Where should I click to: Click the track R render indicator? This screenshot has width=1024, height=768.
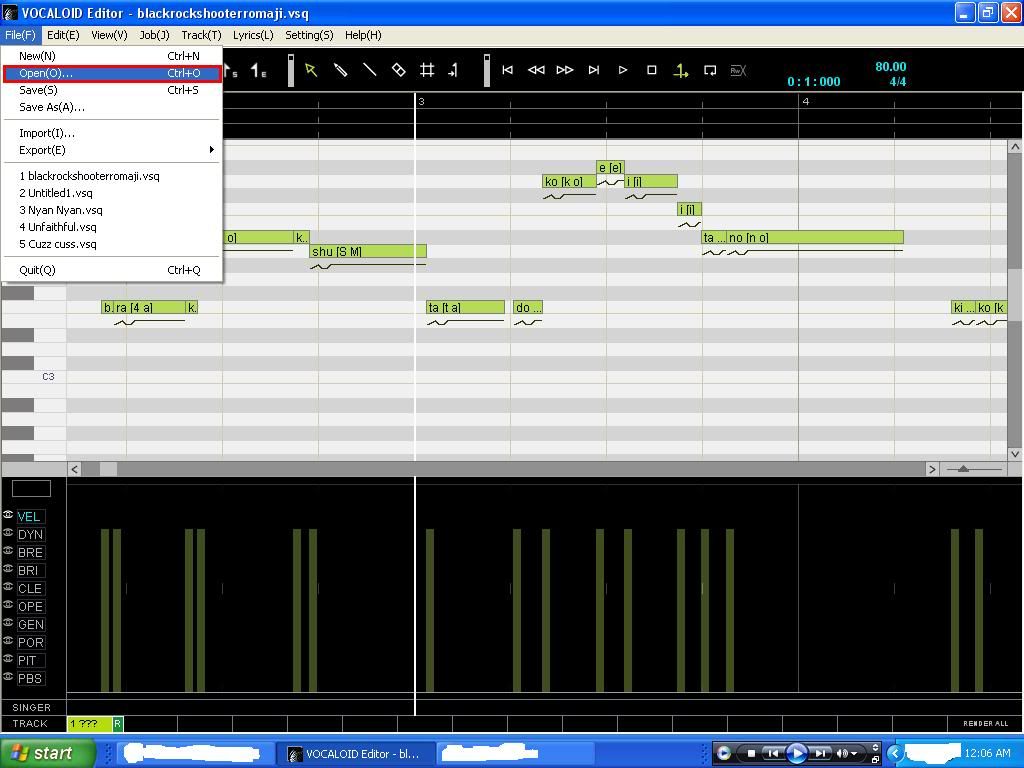pos(118,724)
